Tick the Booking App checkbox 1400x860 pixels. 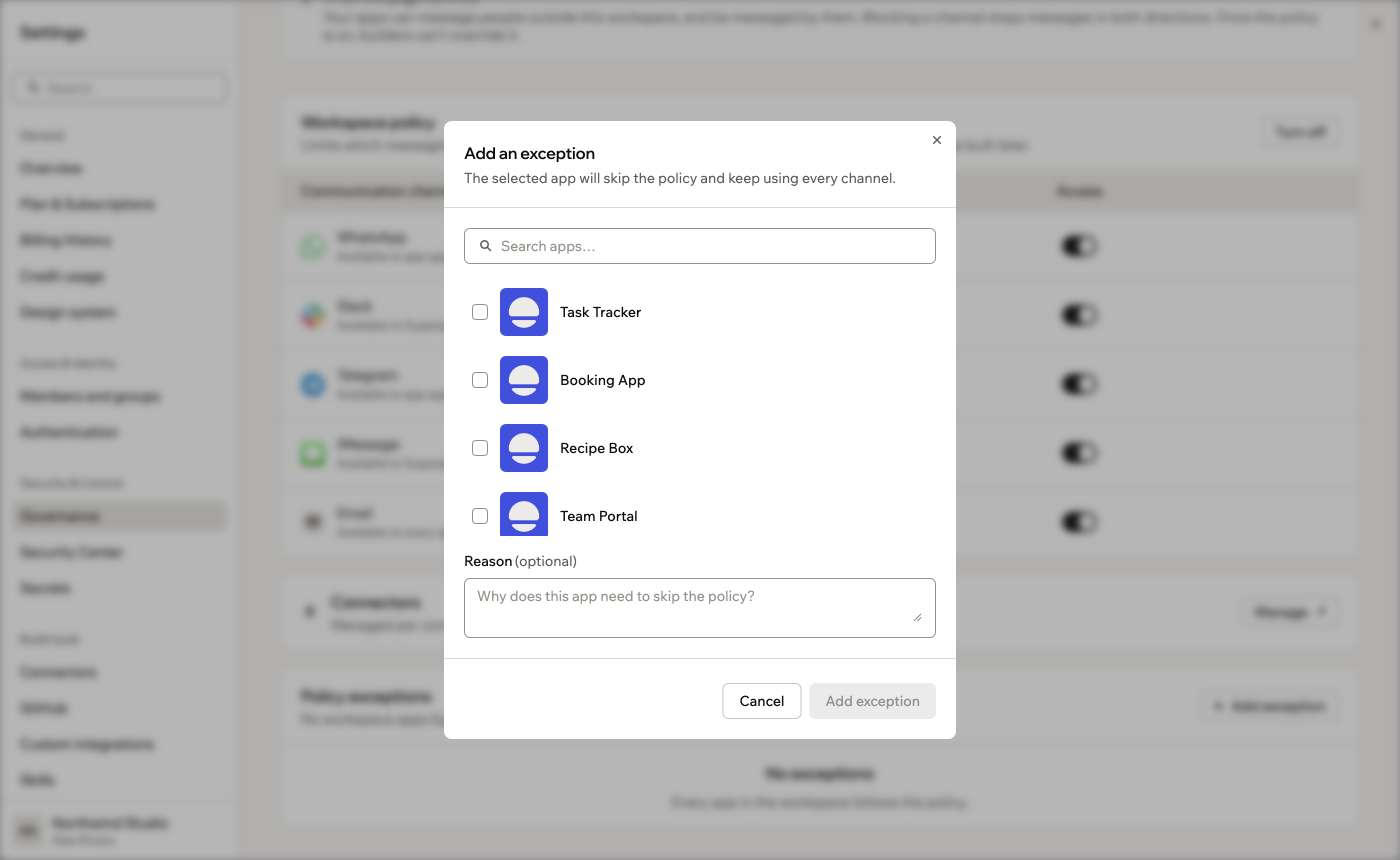(480, 380)
